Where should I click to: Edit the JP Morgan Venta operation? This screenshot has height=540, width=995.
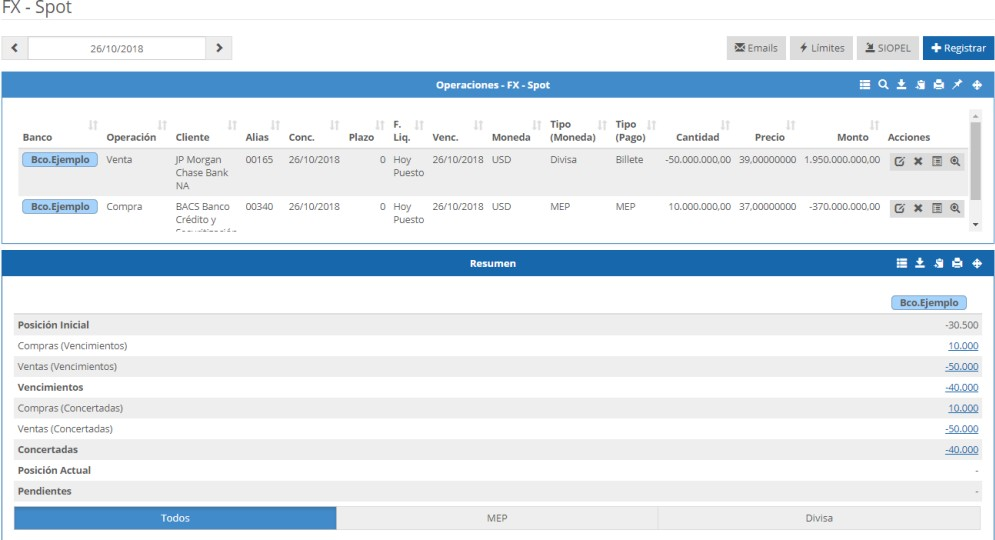[899, 161]
